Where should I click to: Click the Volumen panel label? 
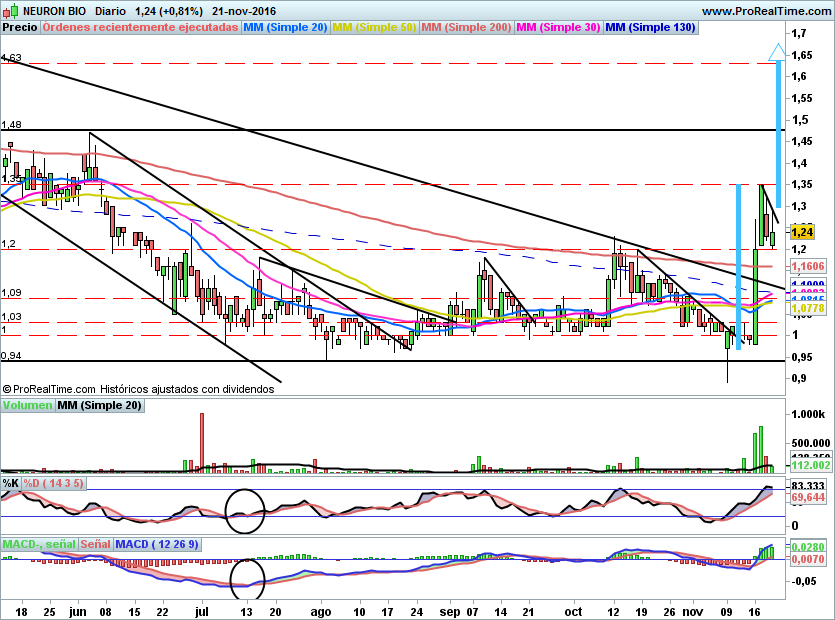[26, 405]
